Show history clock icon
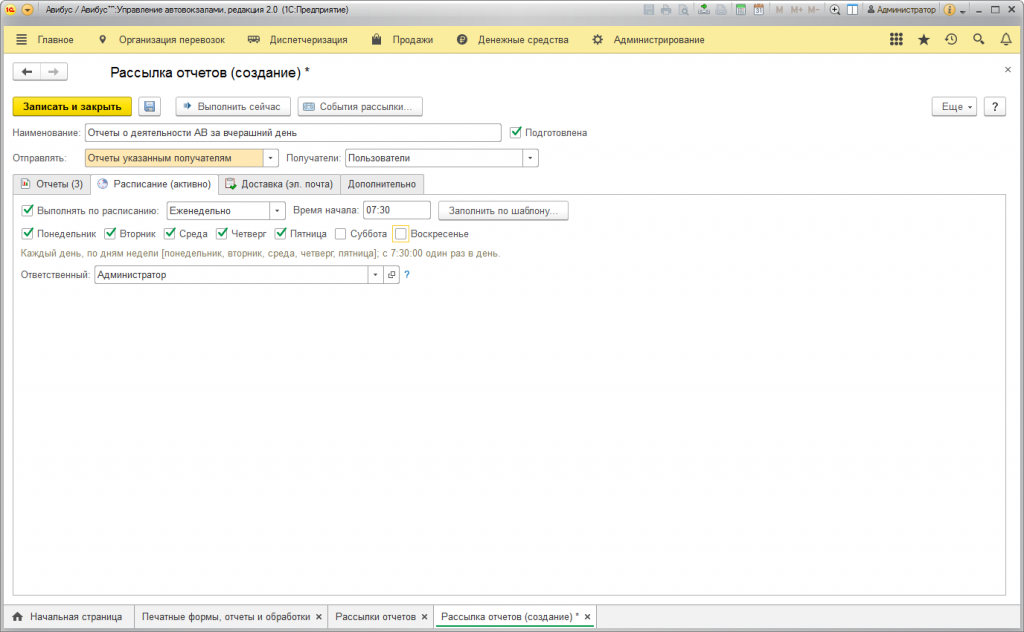 (951, 40)
